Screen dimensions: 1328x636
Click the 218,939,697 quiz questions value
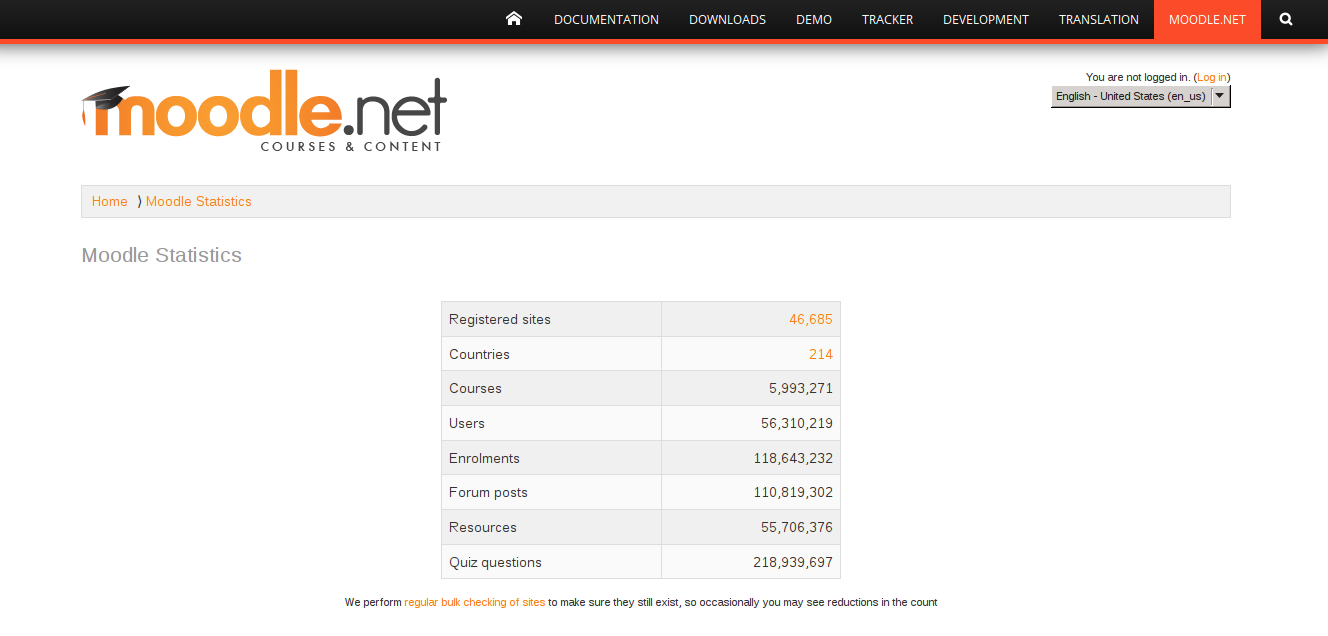pyautogui.click(x=793, y=562)
